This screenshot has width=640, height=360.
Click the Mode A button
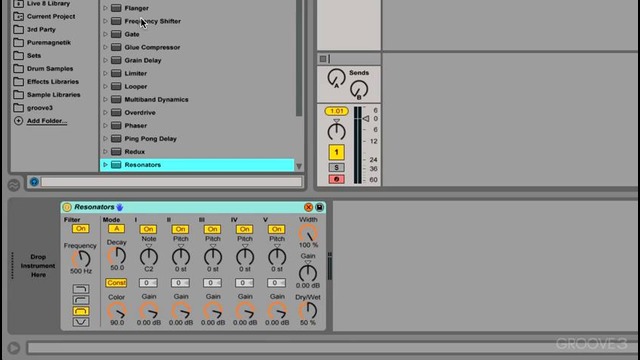pyautogui.click(x=116, y=229)
